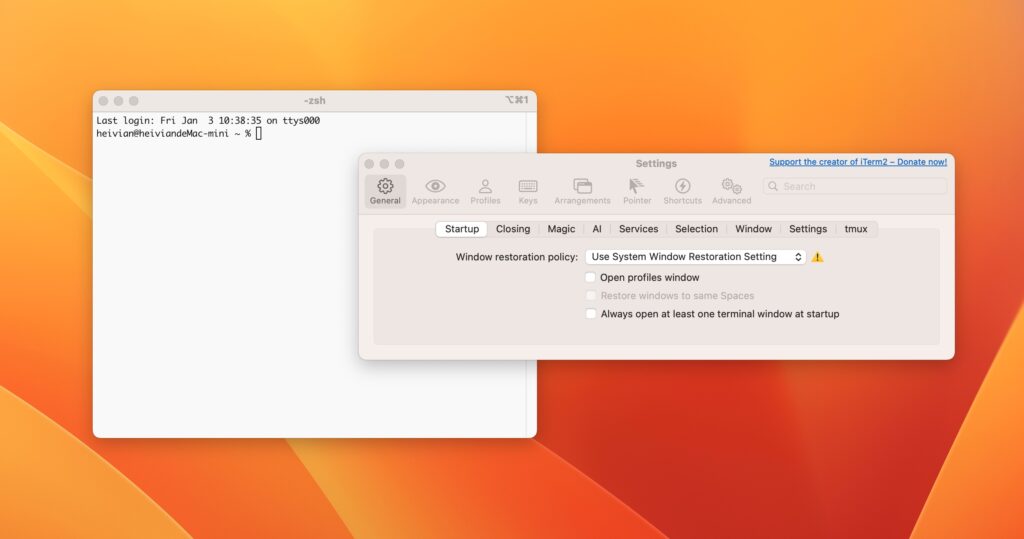Toggle Restore windows to same Spaces

pos(590,295)
